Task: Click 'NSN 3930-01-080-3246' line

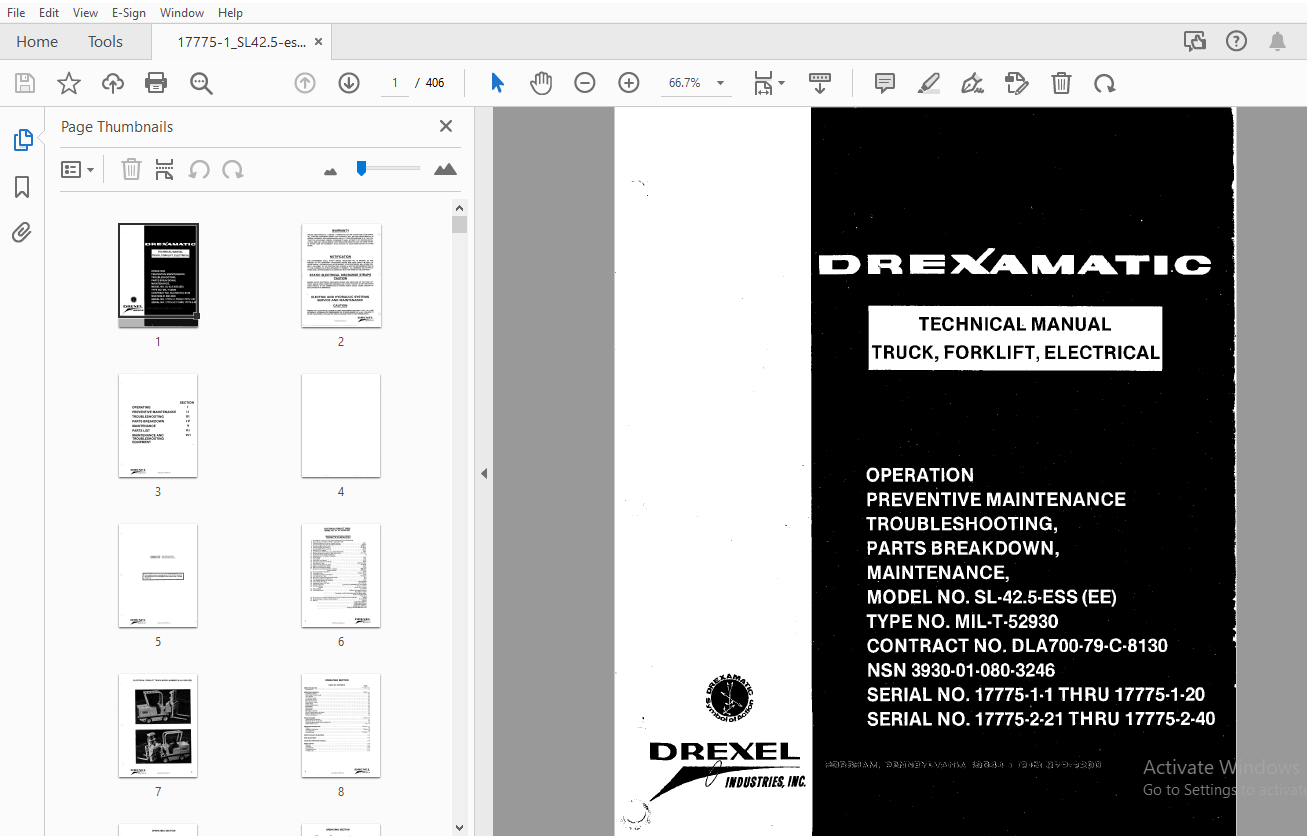Action: coord(960,670)
